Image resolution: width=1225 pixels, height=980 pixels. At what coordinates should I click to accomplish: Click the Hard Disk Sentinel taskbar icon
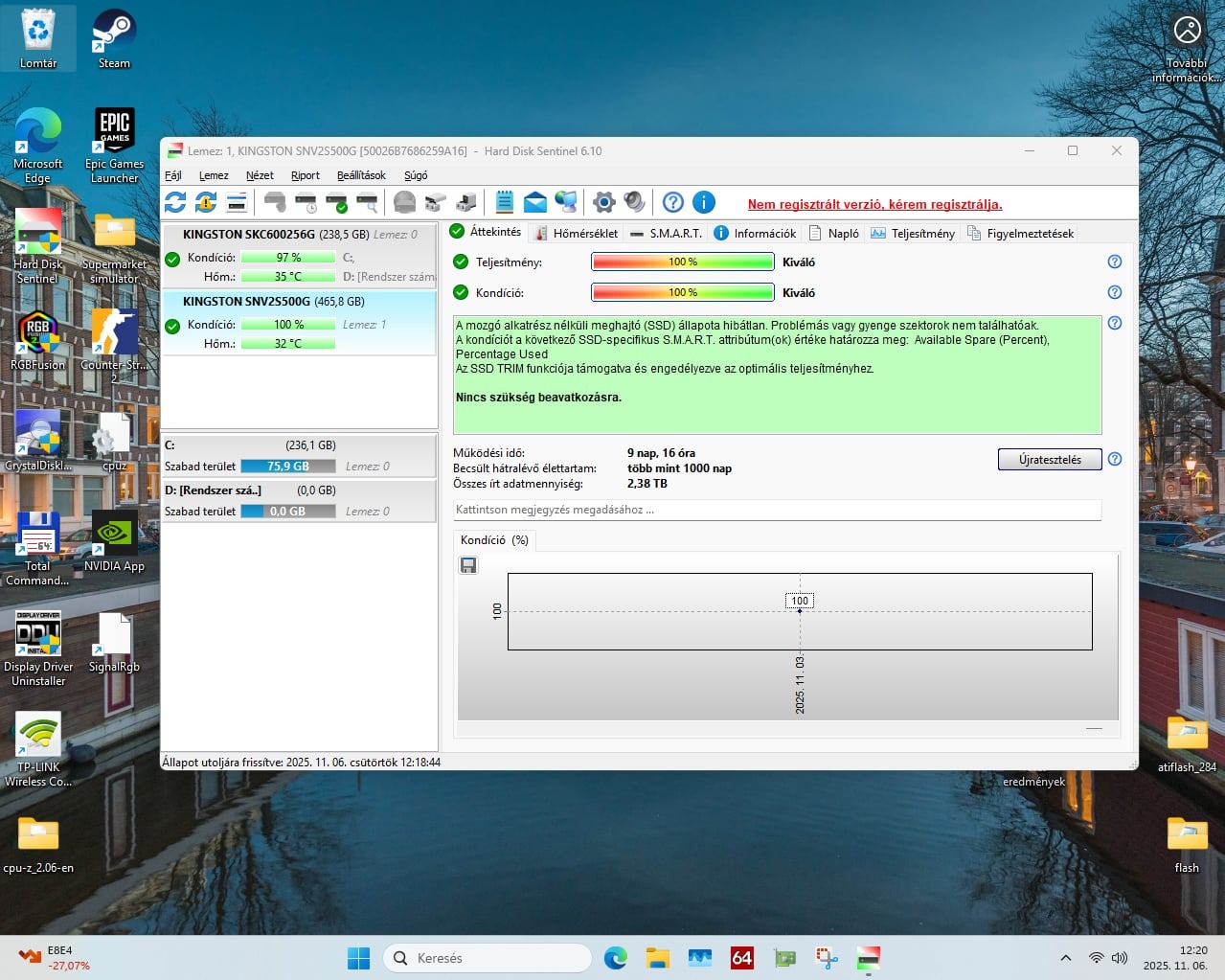[x=869, y=957]
